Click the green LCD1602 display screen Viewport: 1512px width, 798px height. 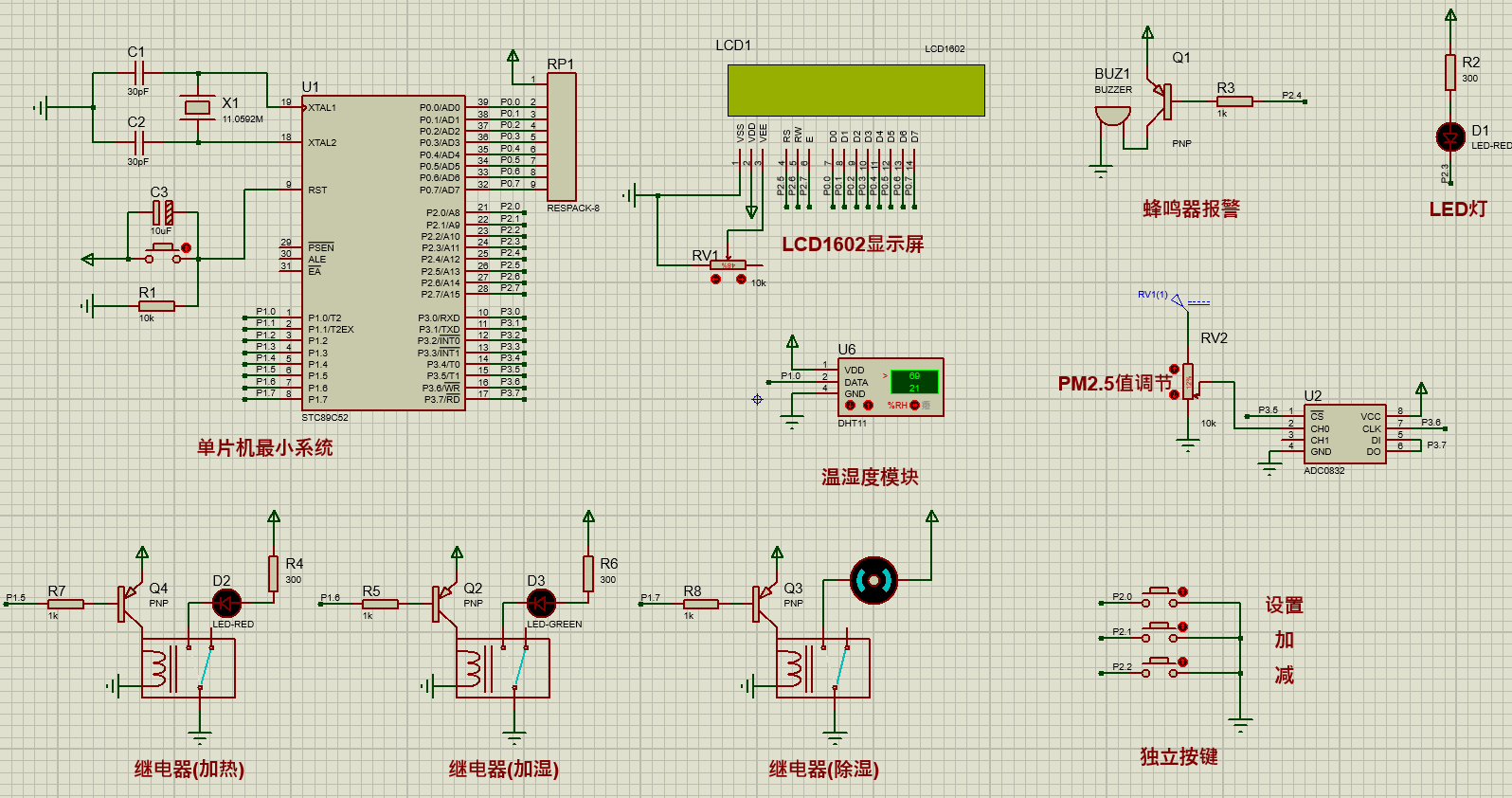(856, 90)
